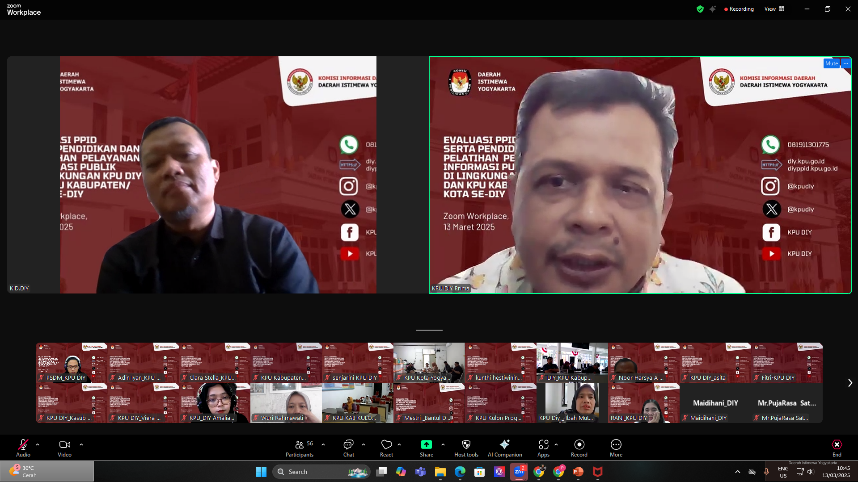Start screen sharing with the Share button
Viewport: 858px width, 482px height.
tap(426, 446)
